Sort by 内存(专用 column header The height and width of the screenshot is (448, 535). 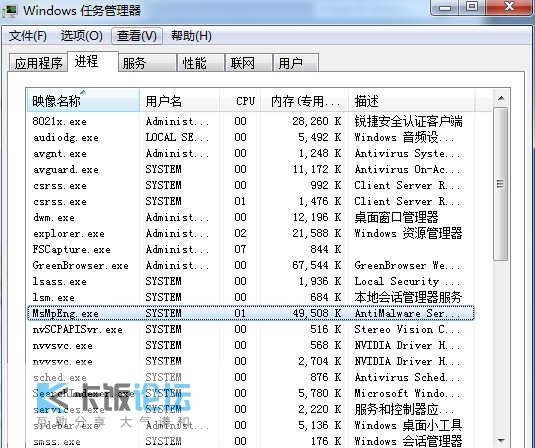click(304, 101)
